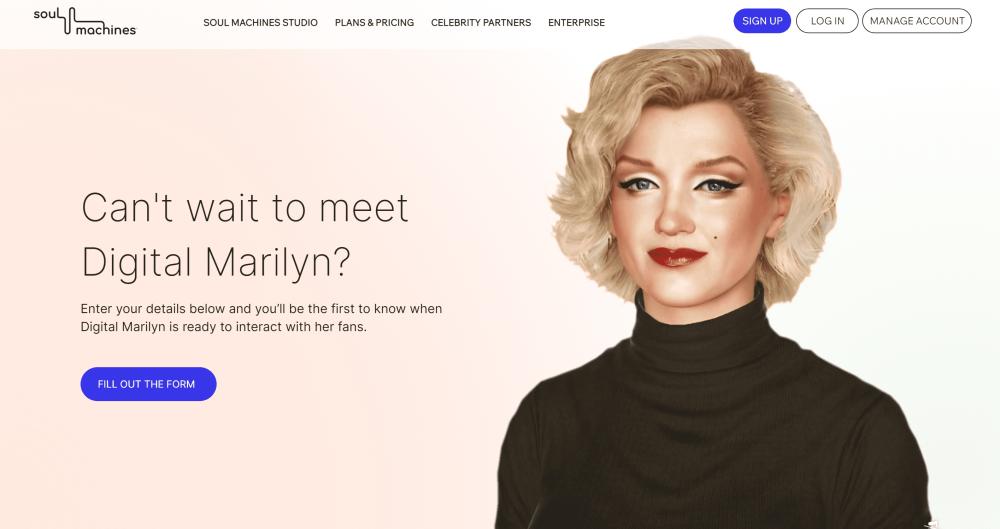Go to Plans & Pricing

click(374, 22)
